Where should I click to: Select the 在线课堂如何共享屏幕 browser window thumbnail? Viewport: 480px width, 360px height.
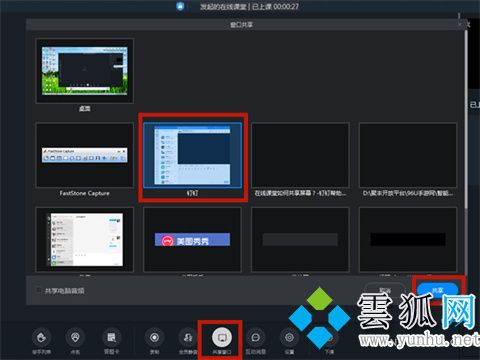pos(300,155)
